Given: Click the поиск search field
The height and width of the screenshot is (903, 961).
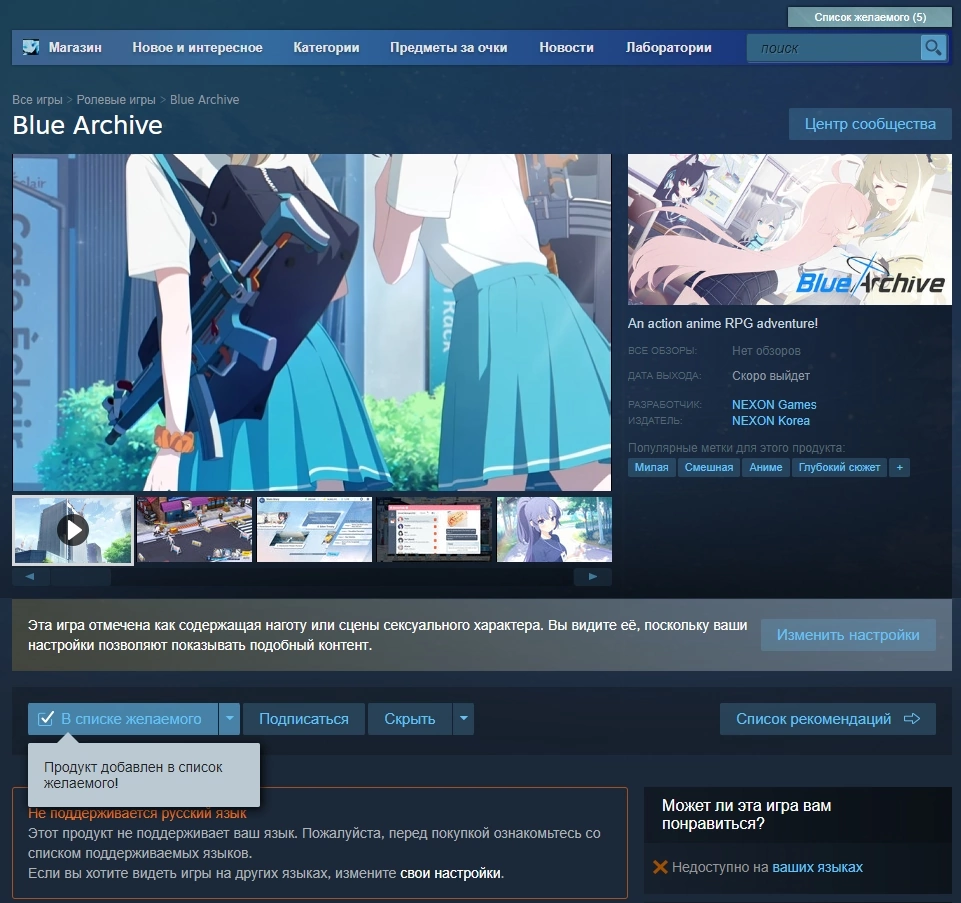Looking at the screenshot, I should pyautogui.click(x=834, y=48).
